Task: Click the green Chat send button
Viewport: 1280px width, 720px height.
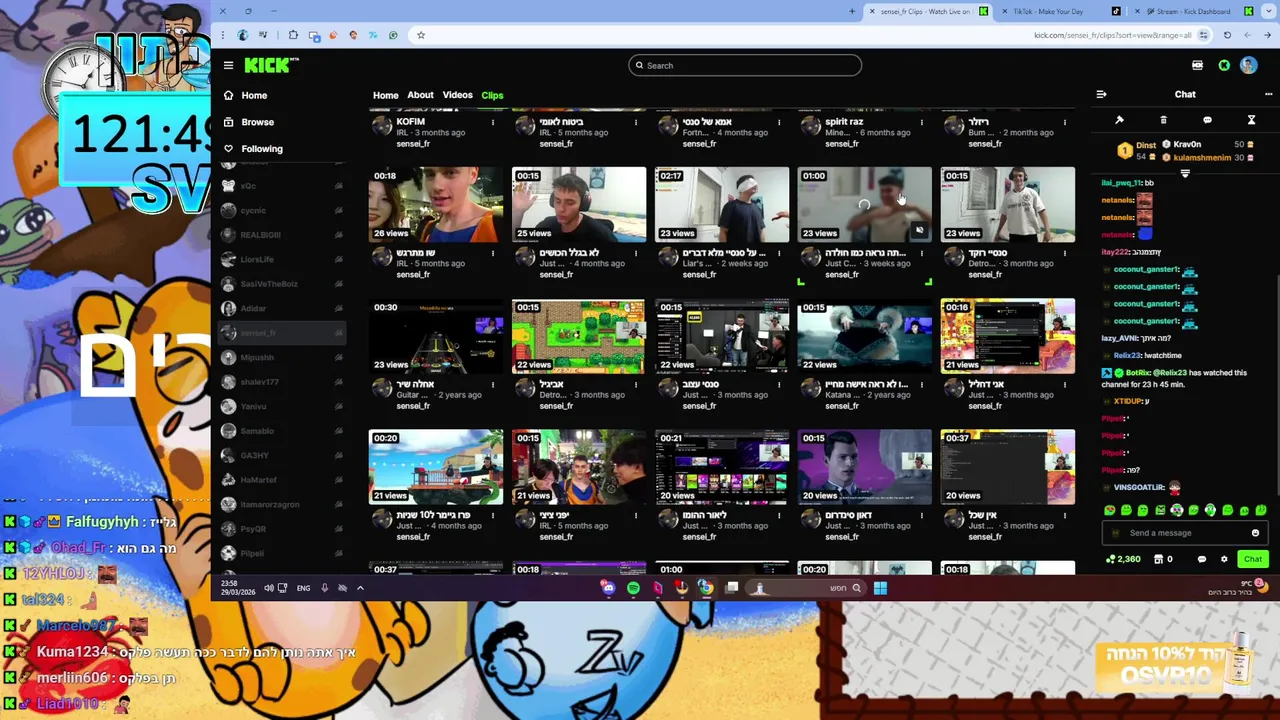Action: pos(1252,559)
